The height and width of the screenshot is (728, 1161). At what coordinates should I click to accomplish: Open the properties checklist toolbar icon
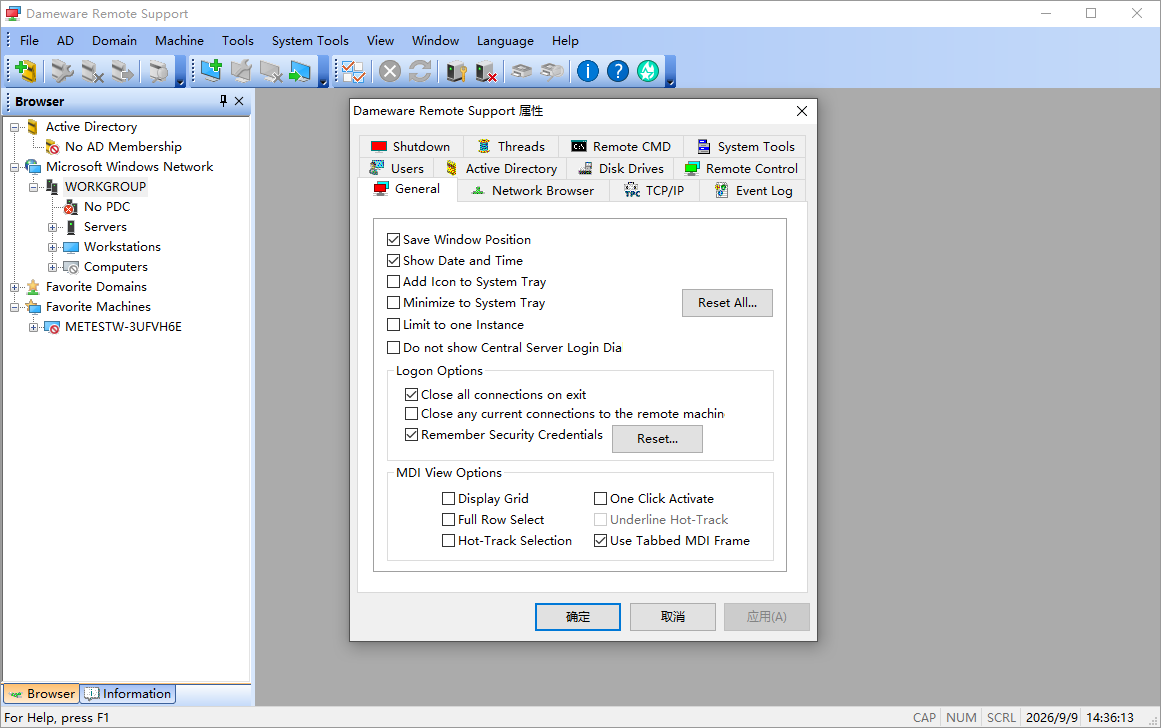354,71
